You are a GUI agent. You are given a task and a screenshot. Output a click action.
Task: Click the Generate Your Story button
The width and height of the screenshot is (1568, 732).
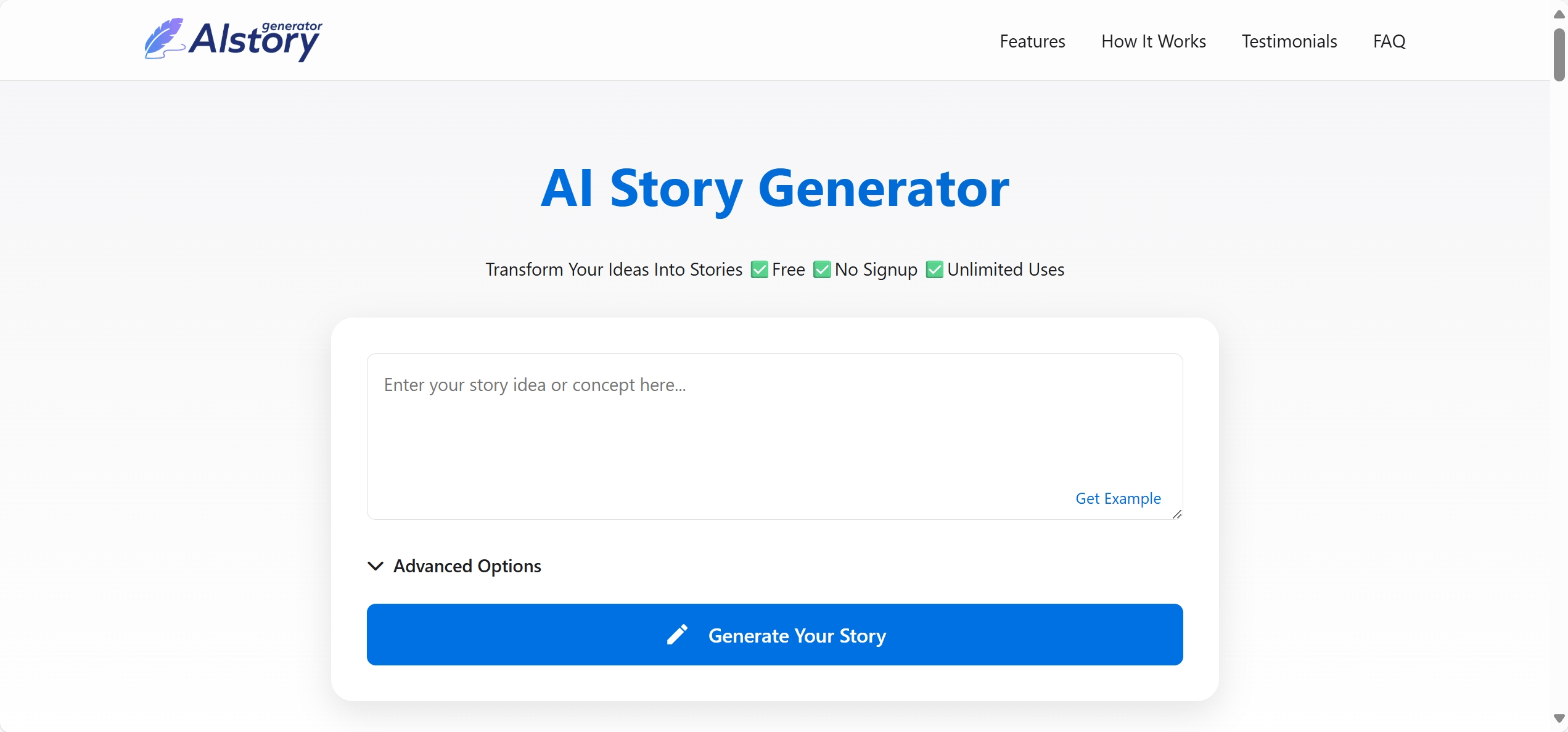point(774,635)
